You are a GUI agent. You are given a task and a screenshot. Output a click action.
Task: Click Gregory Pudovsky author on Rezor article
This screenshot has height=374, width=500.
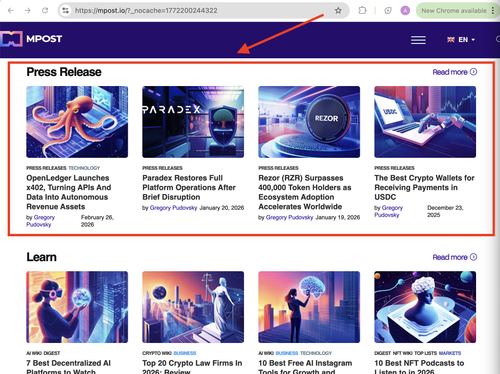pos(289,218)
